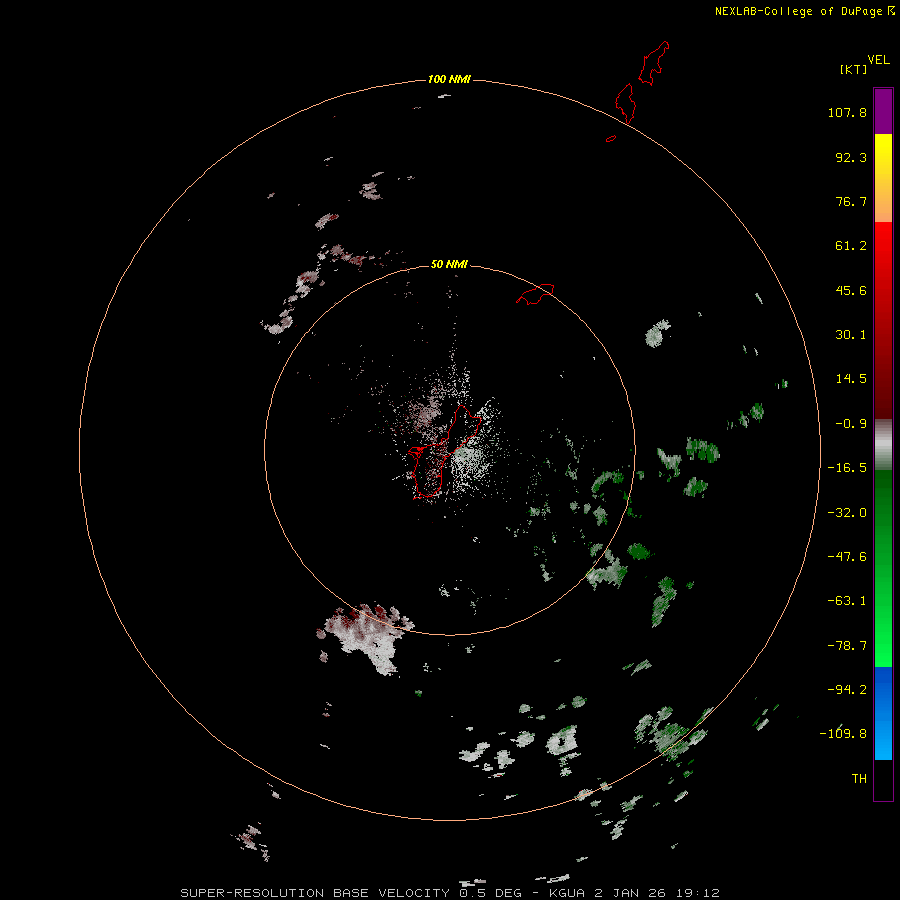Click the -16.5 legend value
This screenshot has width=900, height=900.
point(847,468)
